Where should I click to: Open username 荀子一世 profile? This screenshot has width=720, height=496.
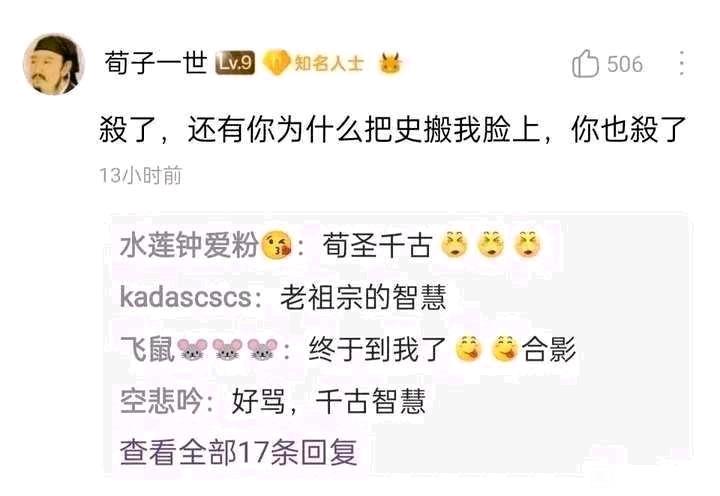[x=156, y=63]
